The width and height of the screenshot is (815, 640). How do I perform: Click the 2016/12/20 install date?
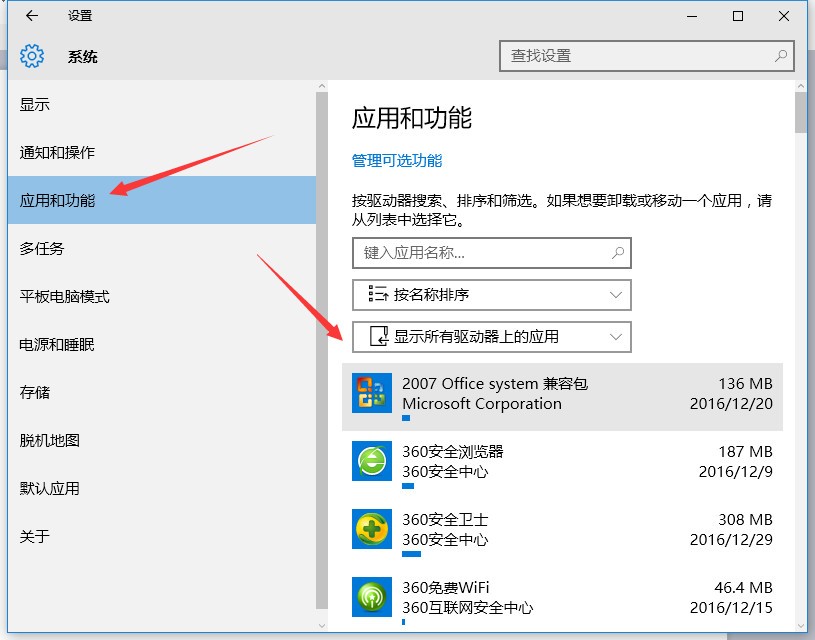click(731, 404)
